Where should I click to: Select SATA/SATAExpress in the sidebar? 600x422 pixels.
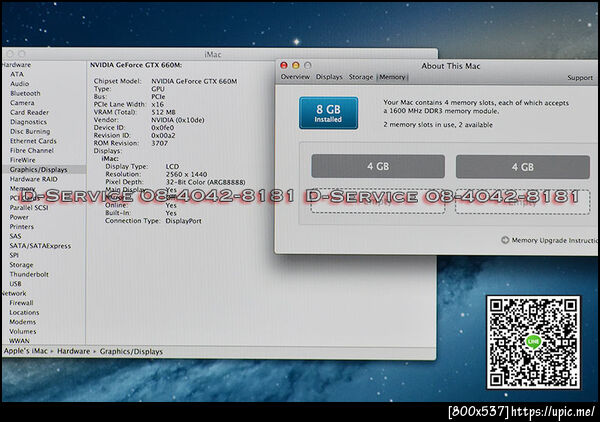pos(40,246)
